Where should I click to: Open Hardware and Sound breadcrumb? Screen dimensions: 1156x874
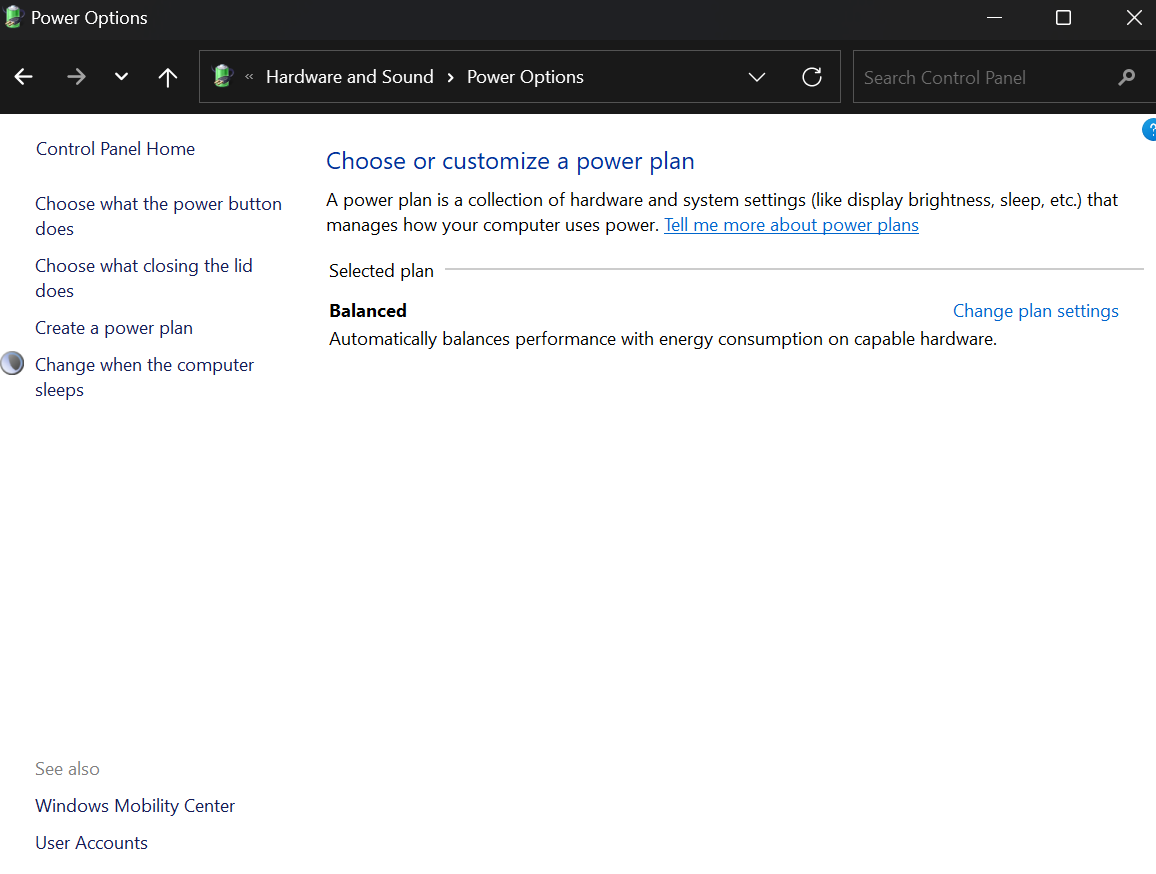pyautogui.click(x=349, y=77)
